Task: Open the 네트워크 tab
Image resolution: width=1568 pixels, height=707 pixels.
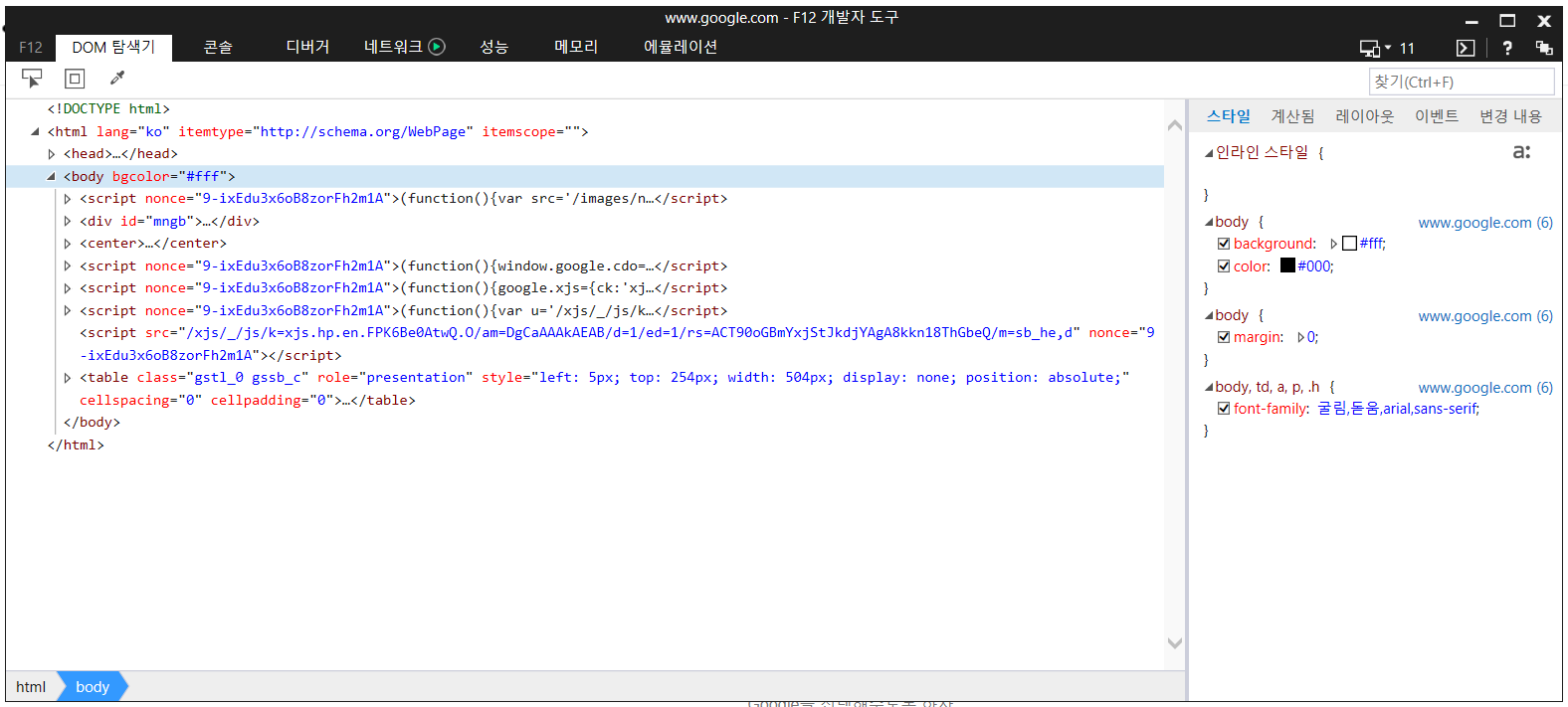Action: pyautogui.click(x=393, y=48)
